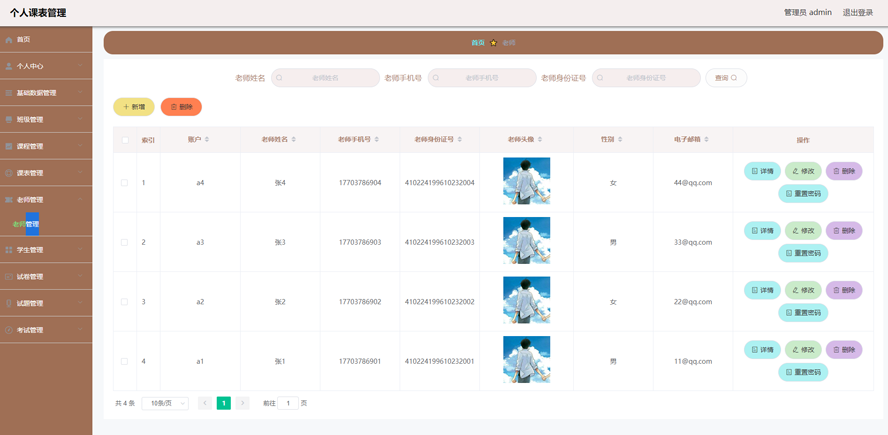
Task: Check the checkbox for row a4
Action: click(124, 183)
